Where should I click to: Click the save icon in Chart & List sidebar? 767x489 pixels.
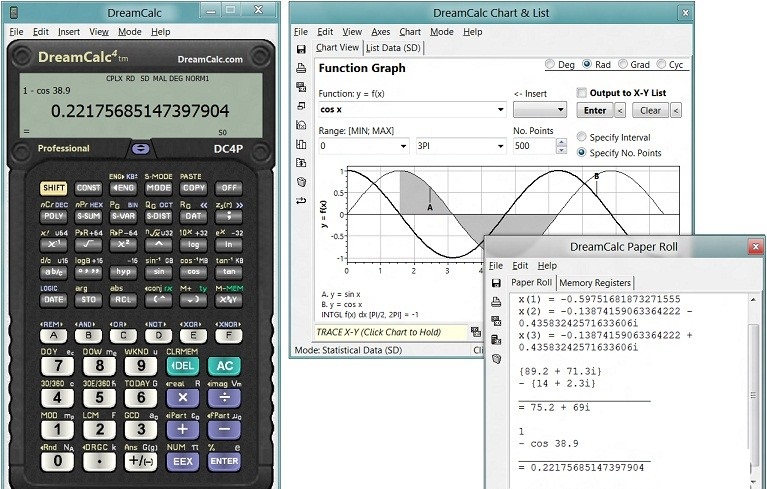[x=301, y=49]
